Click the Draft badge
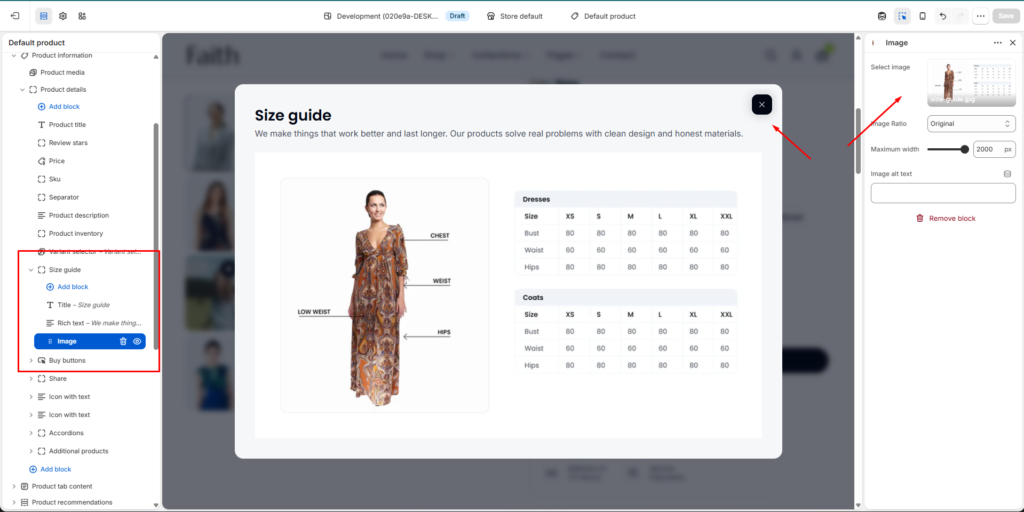 pyautogui.click(x=457, y=16)
